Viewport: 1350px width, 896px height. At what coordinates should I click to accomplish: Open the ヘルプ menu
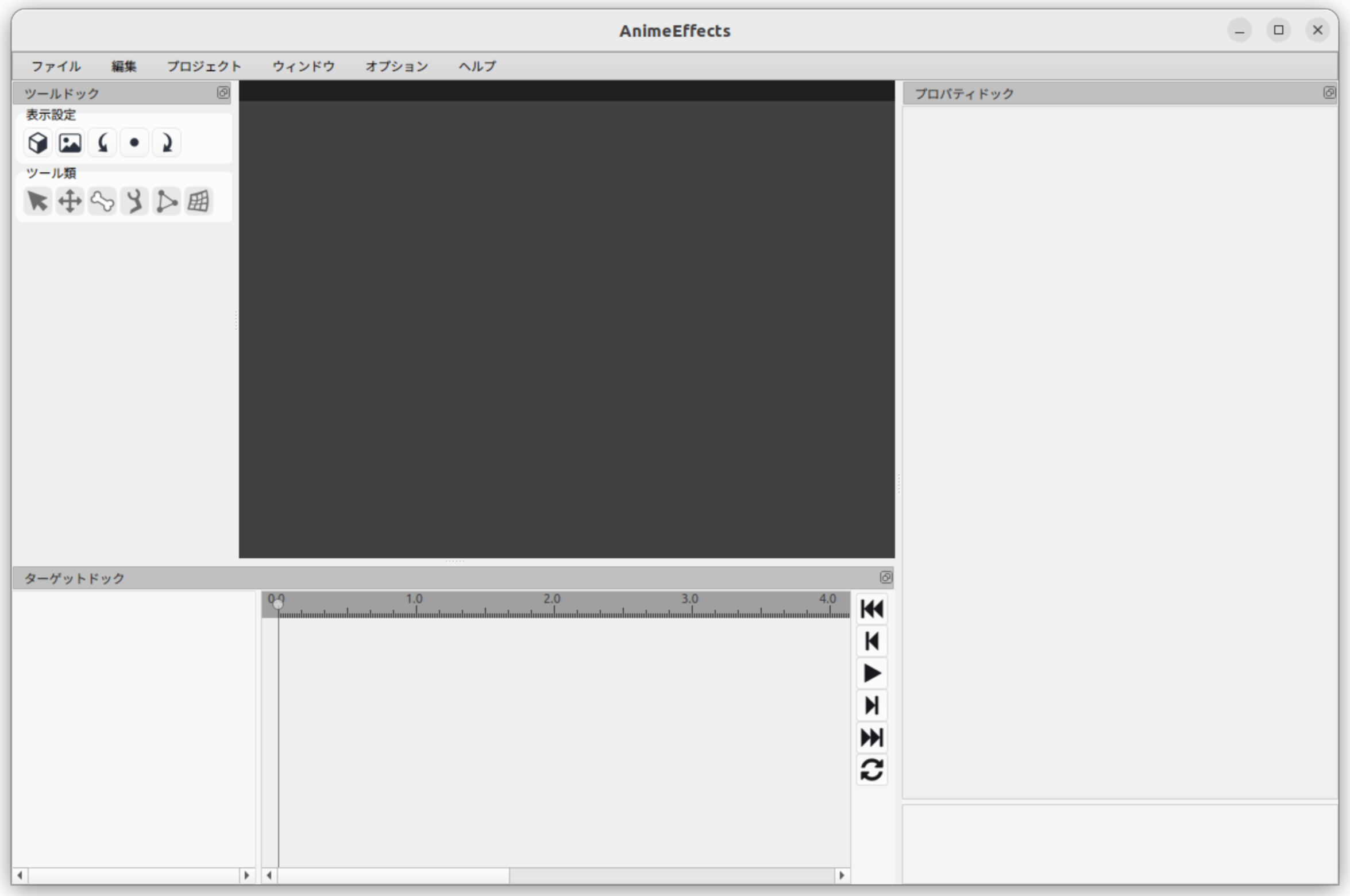pyautogui.click(x=477, y=66)
